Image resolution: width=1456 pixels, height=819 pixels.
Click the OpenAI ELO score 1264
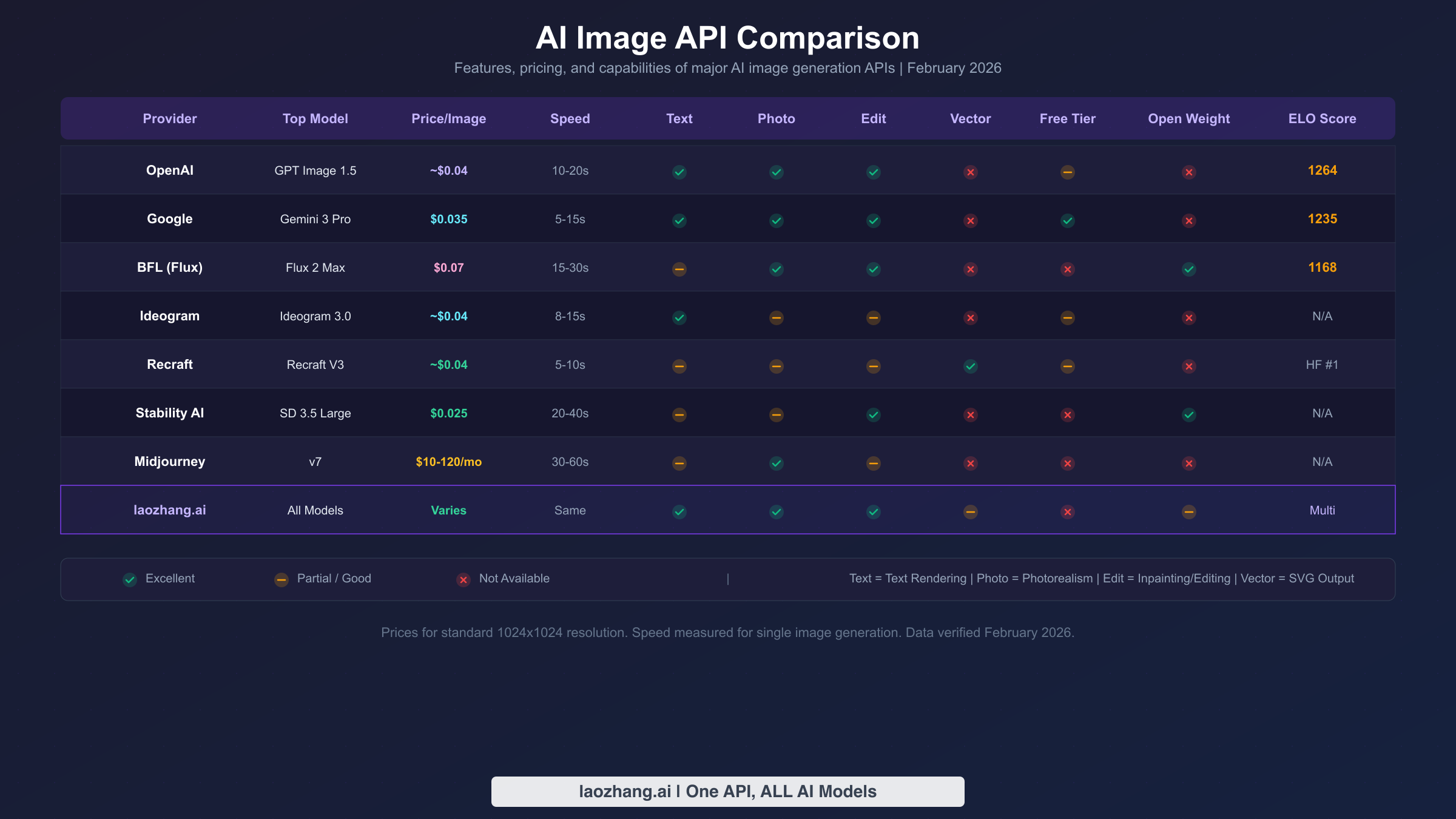tap(1321, 170)
